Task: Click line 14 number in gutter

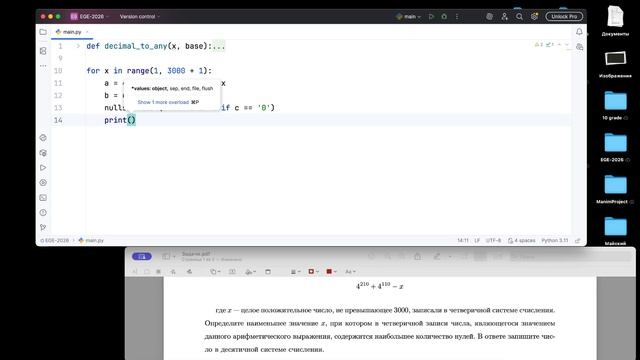Action: (x=58, y=120)
